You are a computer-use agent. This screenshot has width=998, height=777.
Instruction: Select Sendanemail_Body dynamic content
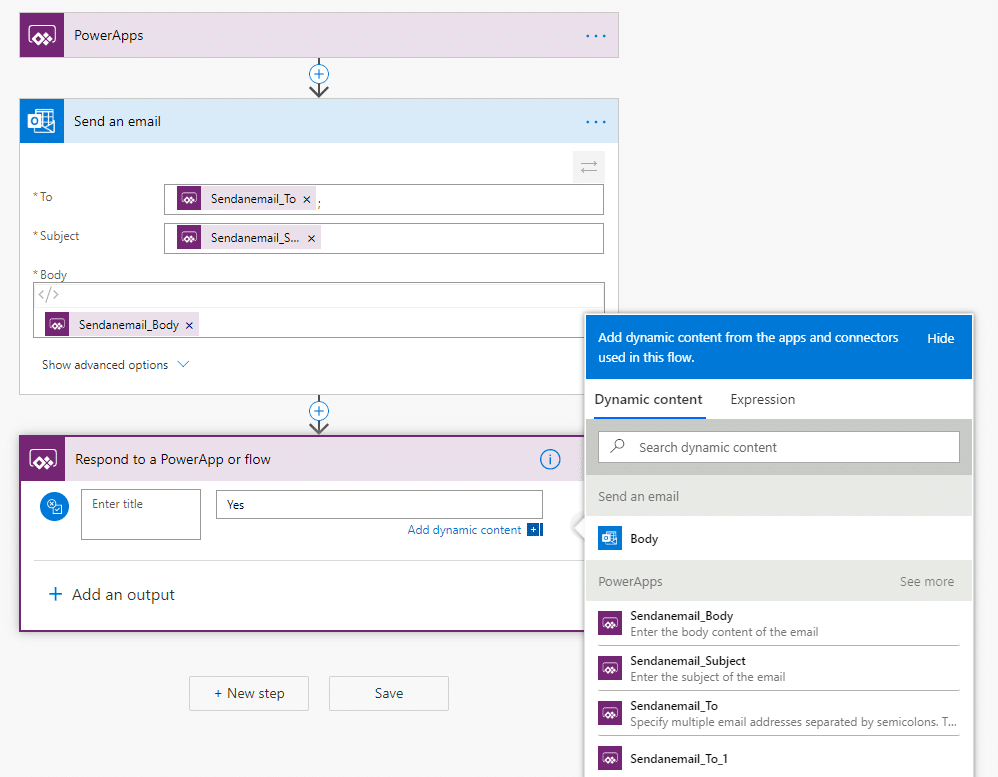click(778, 624)
